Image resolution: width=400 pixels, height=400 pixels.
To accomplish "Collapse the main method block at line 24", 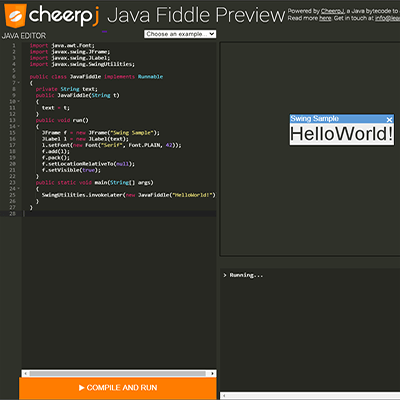I will click(x=19, y=189).
